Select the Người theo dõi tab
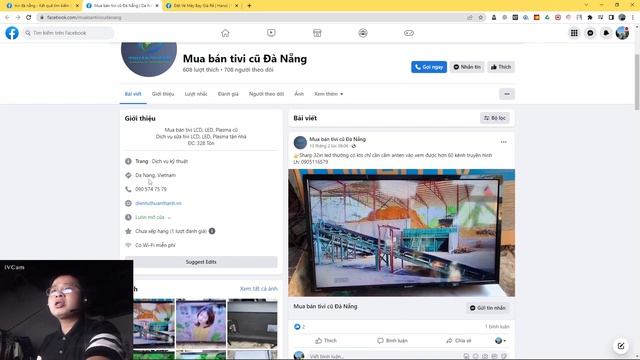640x360 pixels. [x=266, y=94]
